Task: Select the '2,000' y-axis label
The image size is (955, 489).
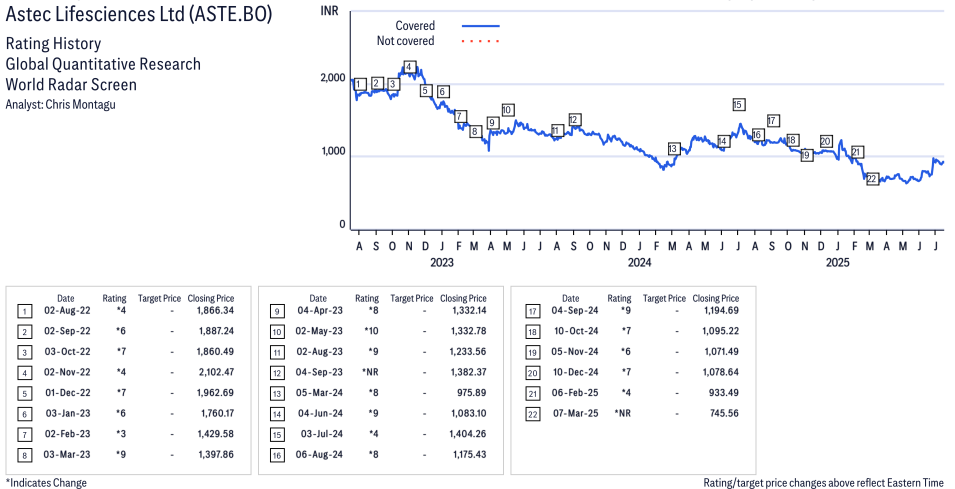Action: click(333, 78)
